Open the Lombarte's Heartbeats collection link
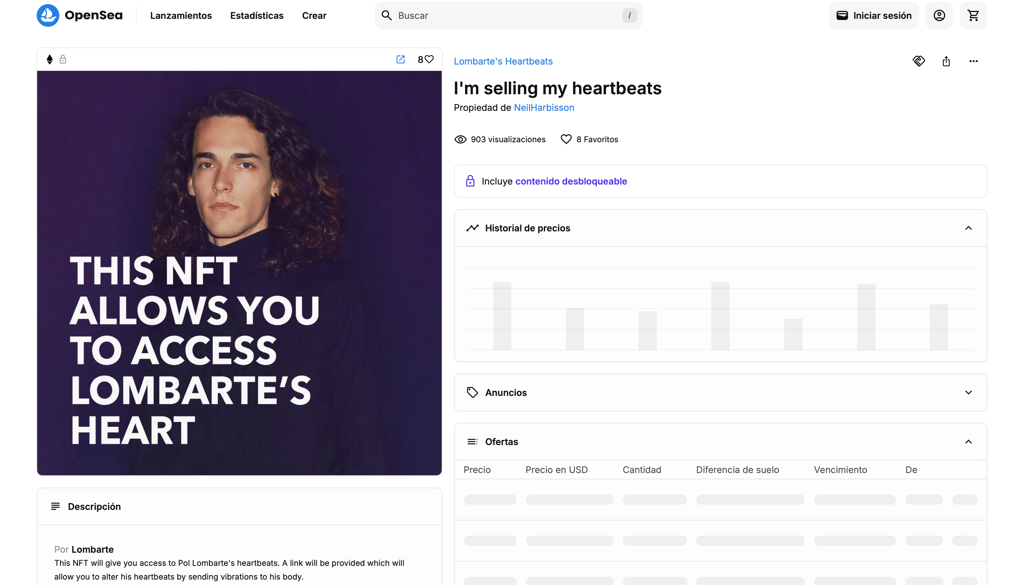Viewport: 1024px width, 585px height. (503, 62)
